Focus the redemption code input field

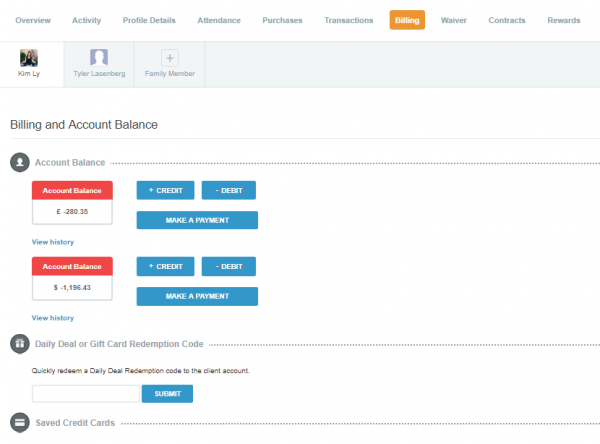point(86,393)
